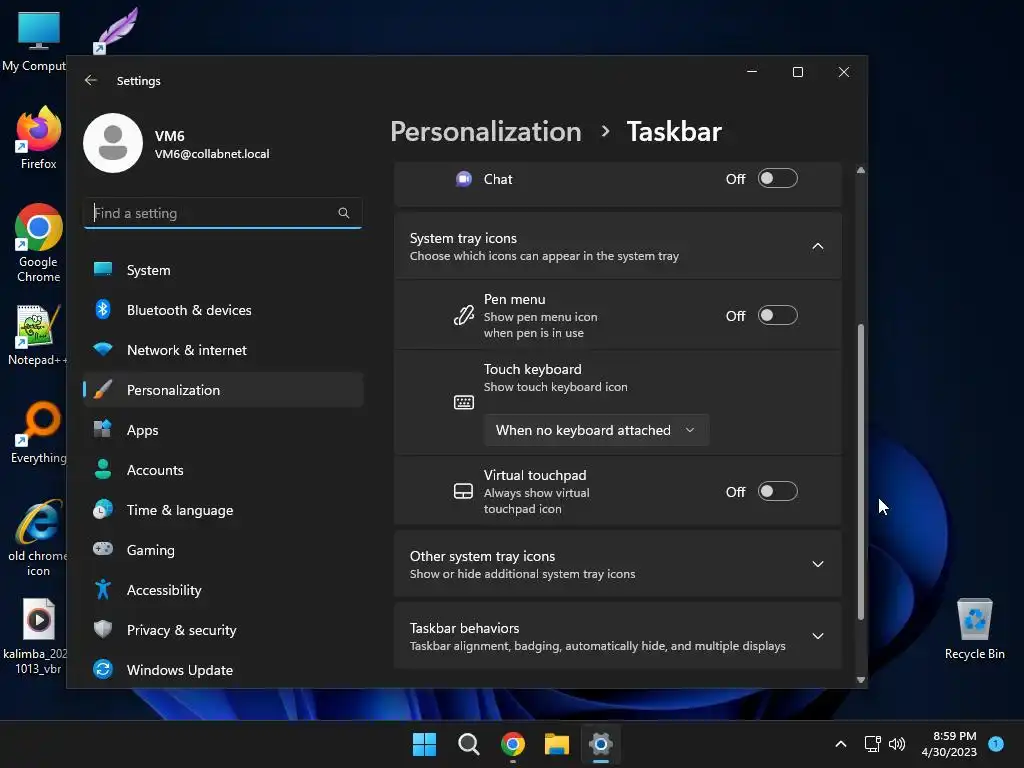Select the Everything search desktop icon
This screenshot has height=768, width=1024.
(38, 433)
